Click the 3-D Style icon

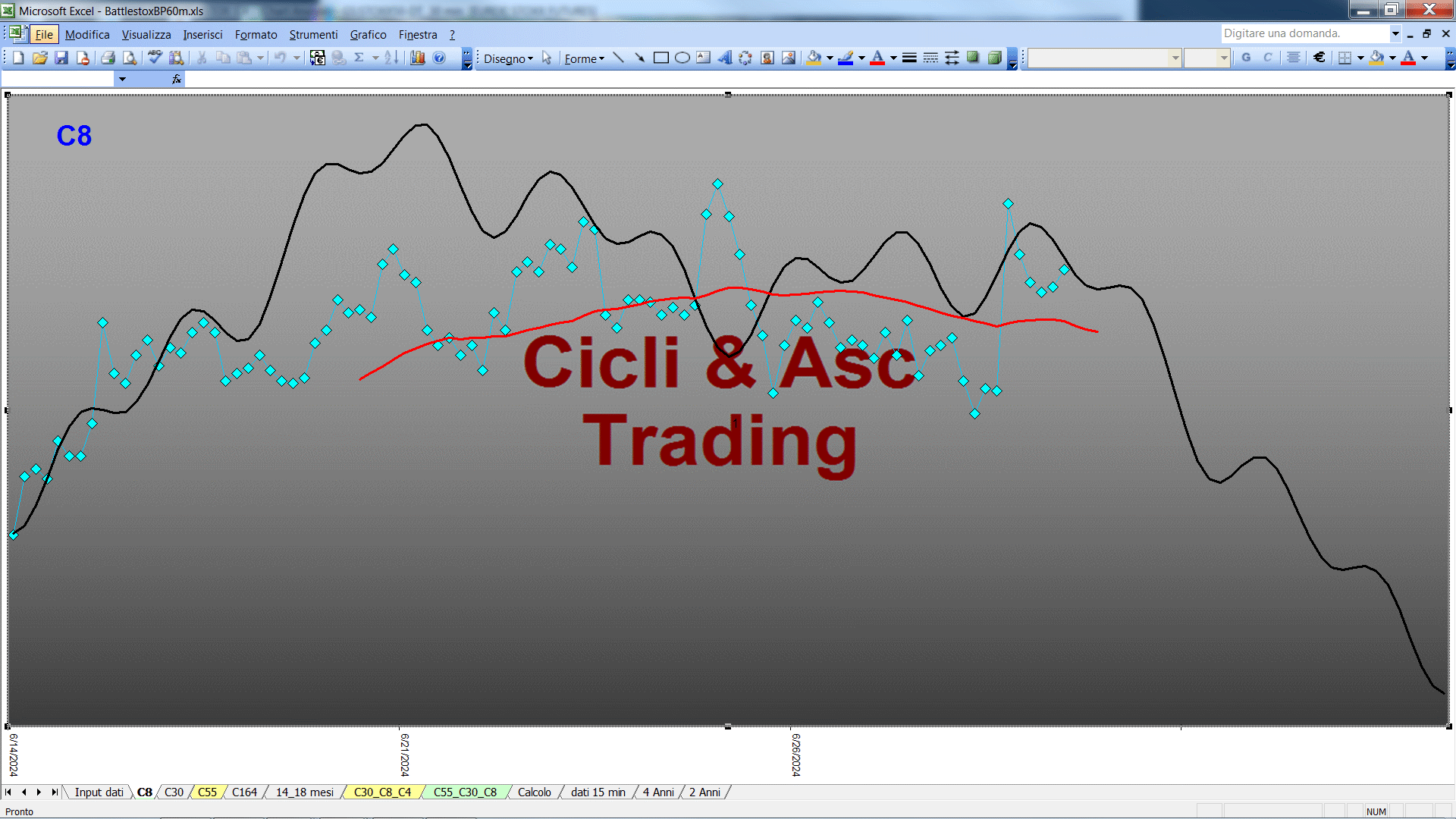click(x=994, y=58)
